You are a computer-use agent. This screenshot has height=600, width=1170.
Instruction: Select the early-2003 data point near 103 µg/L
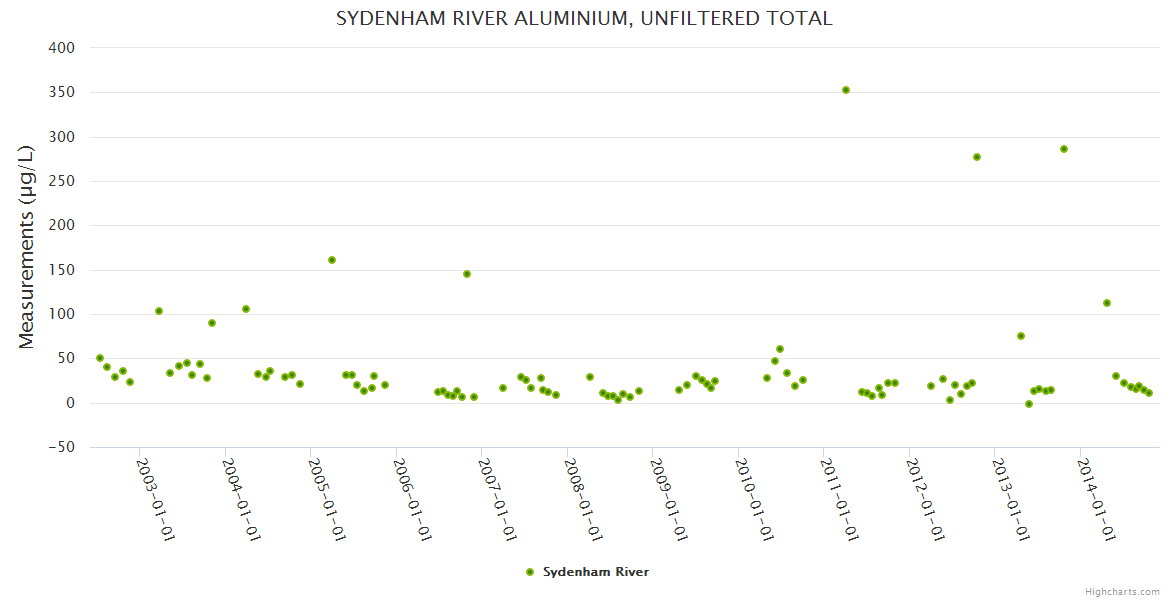[159, 311]
